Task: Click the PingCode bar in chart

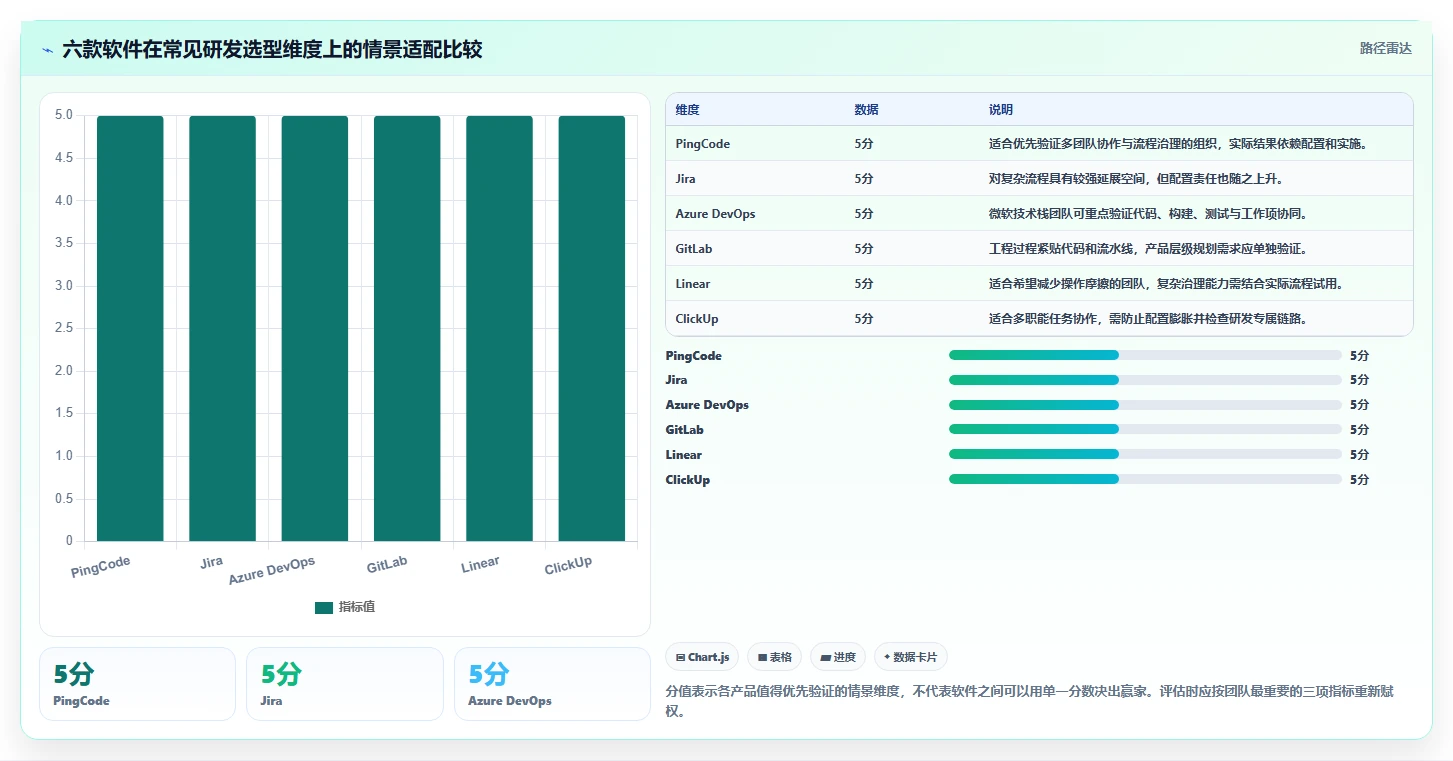Action: pyautogui.click(x=130, y=328)
